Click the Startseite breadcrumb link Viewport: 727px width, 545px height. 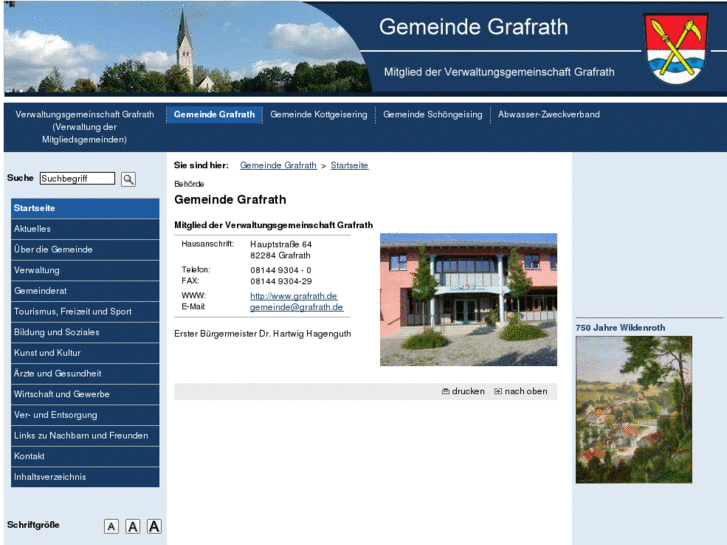pos(350,166)
